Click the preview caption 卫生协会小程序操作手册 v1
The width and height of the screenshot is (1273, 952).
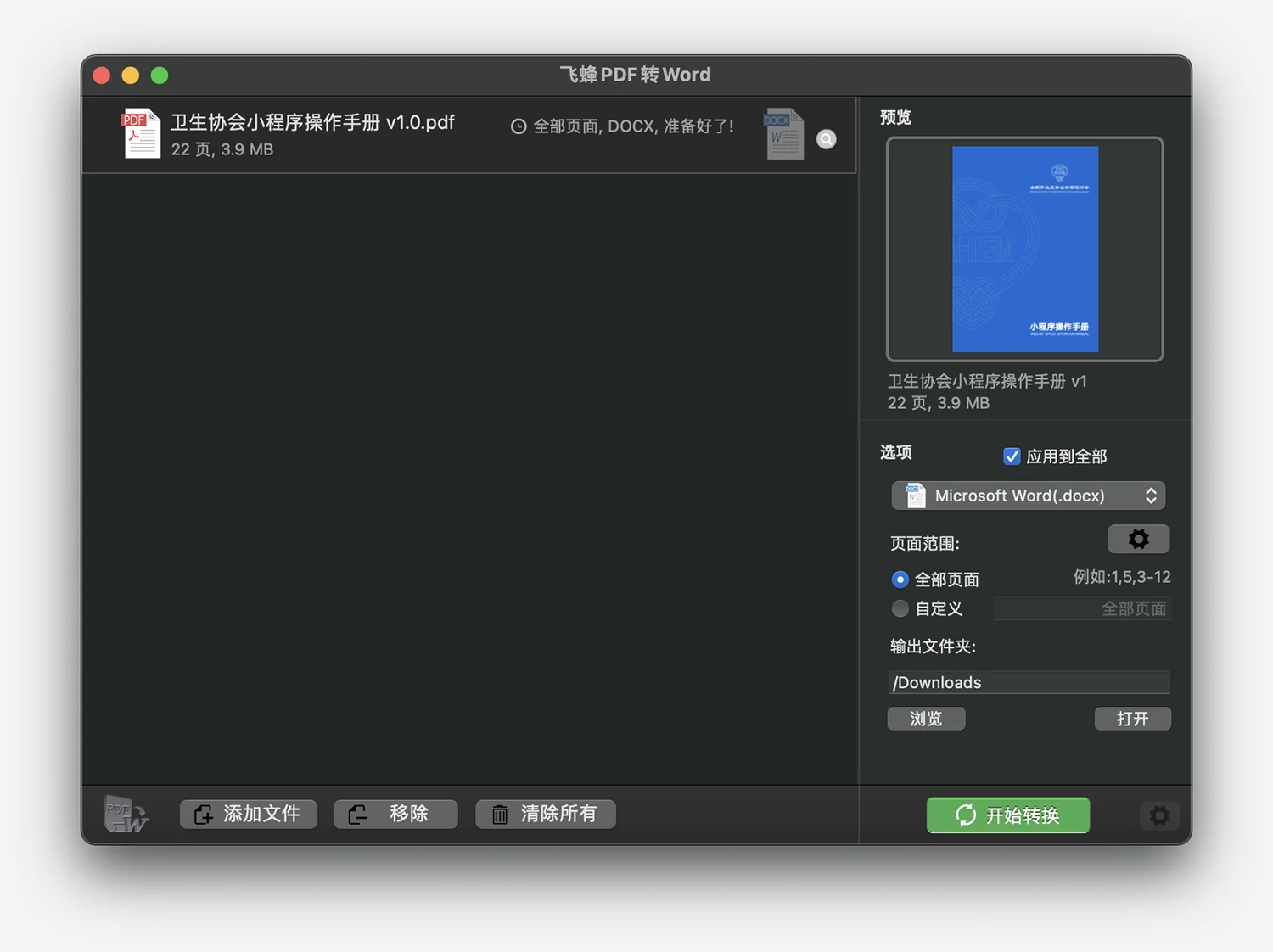coord(987,381)
